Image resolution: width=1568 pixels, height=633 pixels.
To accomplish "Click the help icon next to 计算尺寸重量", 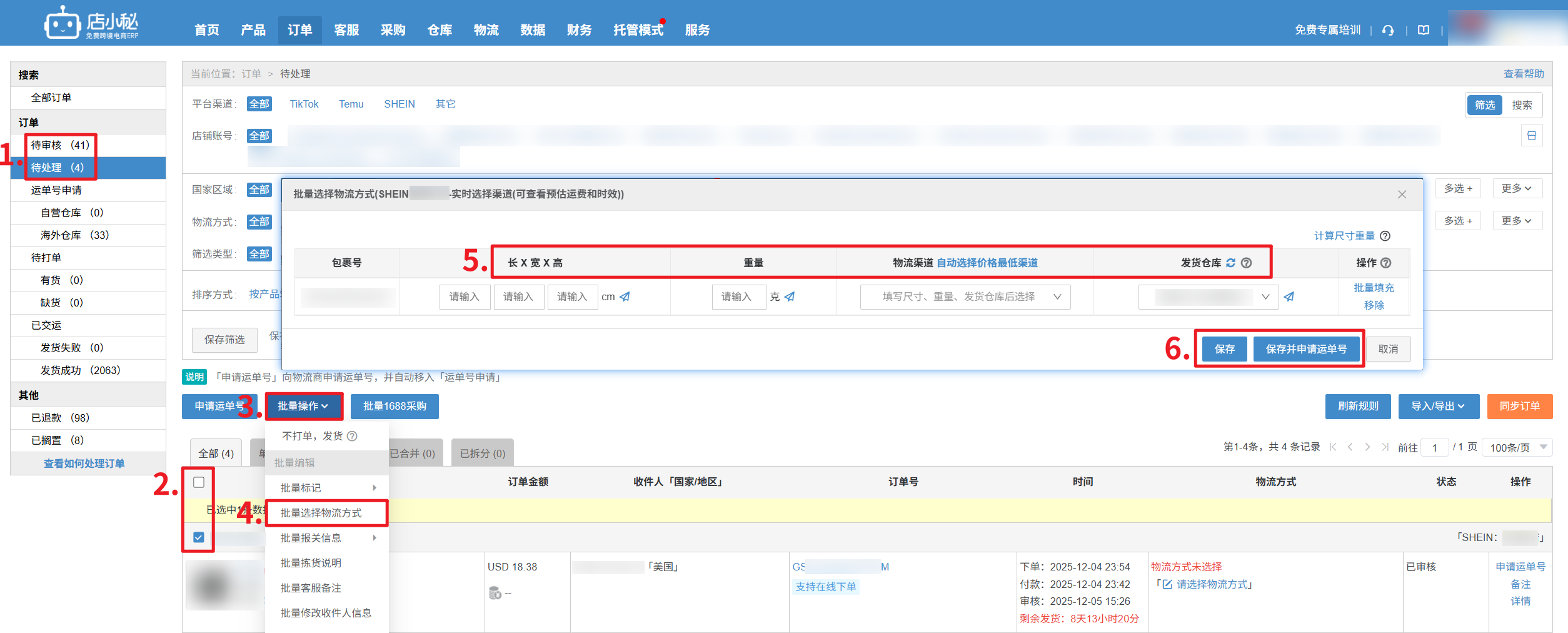I will (x=1385, y=236).
